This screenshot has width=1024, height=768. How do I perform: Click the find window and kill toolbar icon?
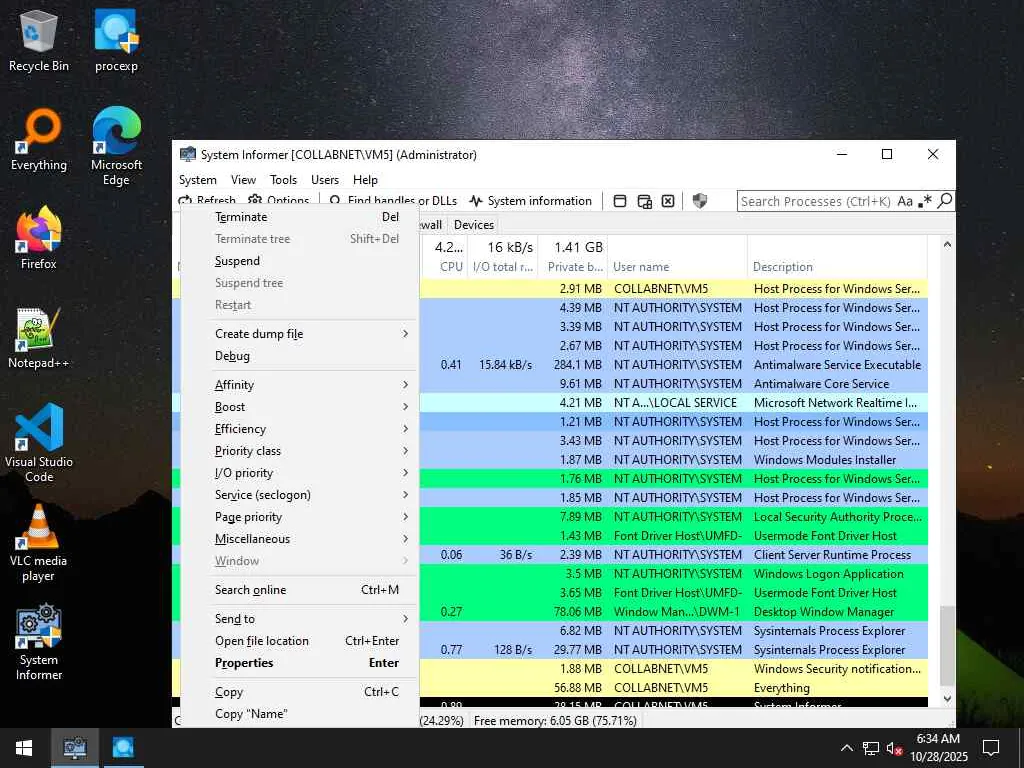point(668,201)
